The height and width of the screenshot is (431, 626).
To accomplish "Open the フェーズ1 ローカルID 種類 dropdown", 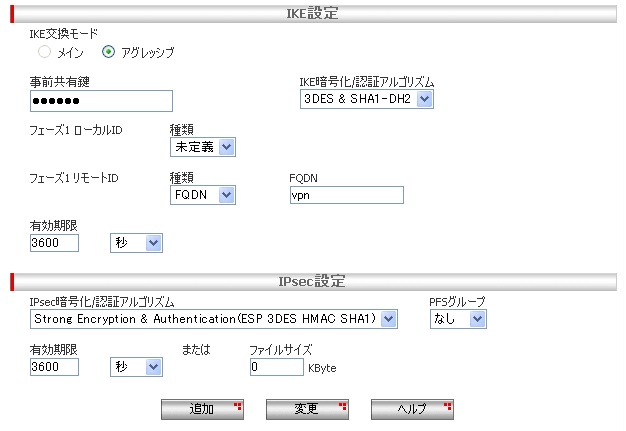I will click(x=203, y=147).
